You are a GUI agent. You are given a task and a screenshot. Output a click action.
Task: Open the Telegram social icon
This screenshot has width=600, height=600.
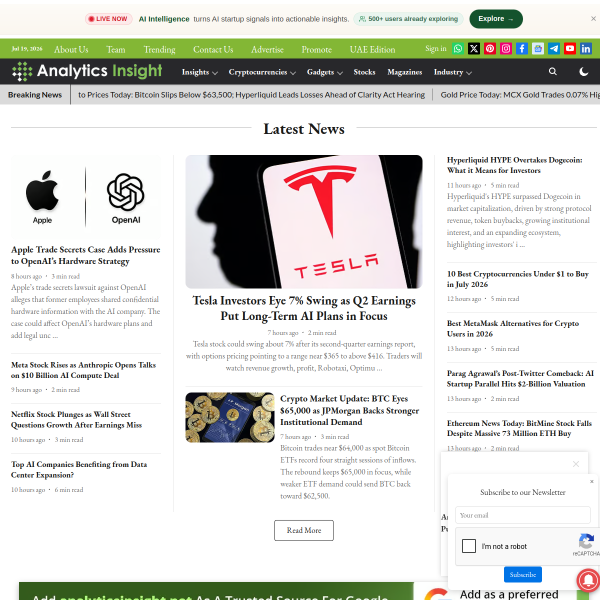[x=554, y=49]
